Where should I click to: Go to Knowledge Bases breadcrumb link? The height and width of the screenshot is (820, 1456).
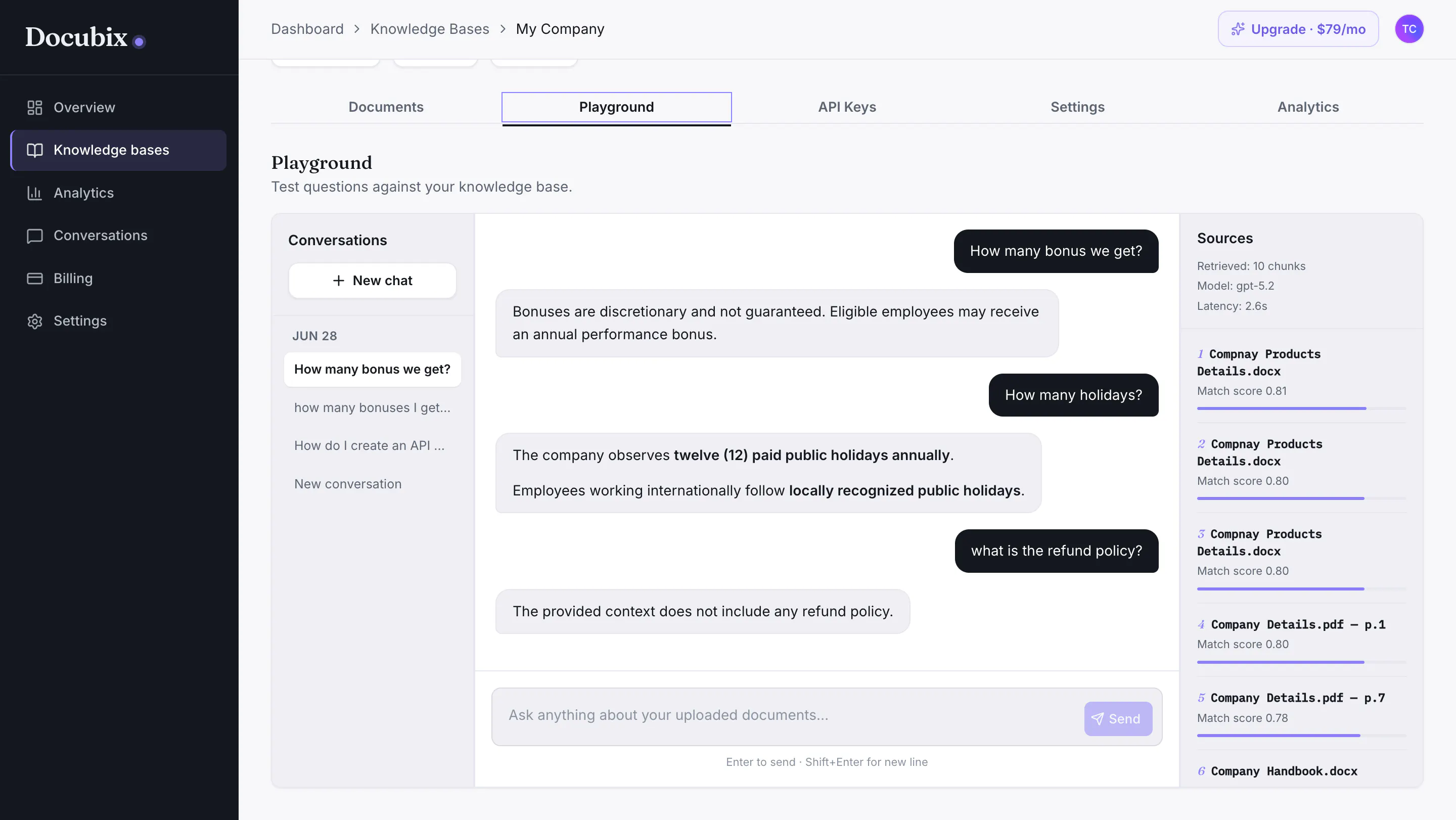point(430,29)
